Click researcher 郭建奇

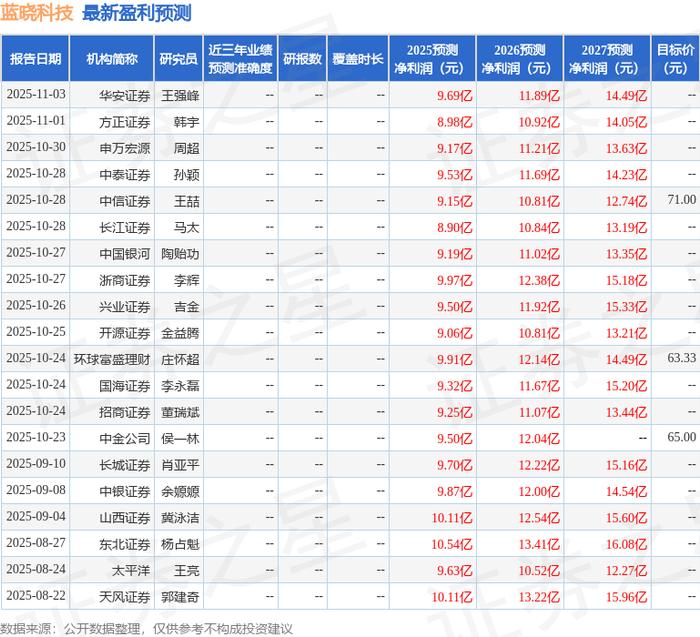click(x=180, y=597)
